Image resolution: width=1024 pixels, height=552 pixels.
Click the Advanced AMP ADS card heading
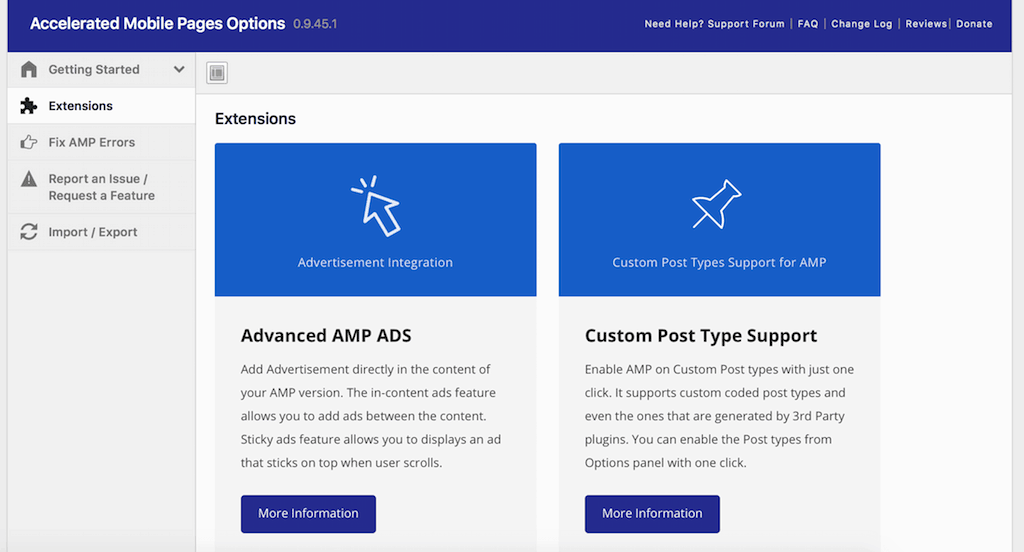coord(326,336)
